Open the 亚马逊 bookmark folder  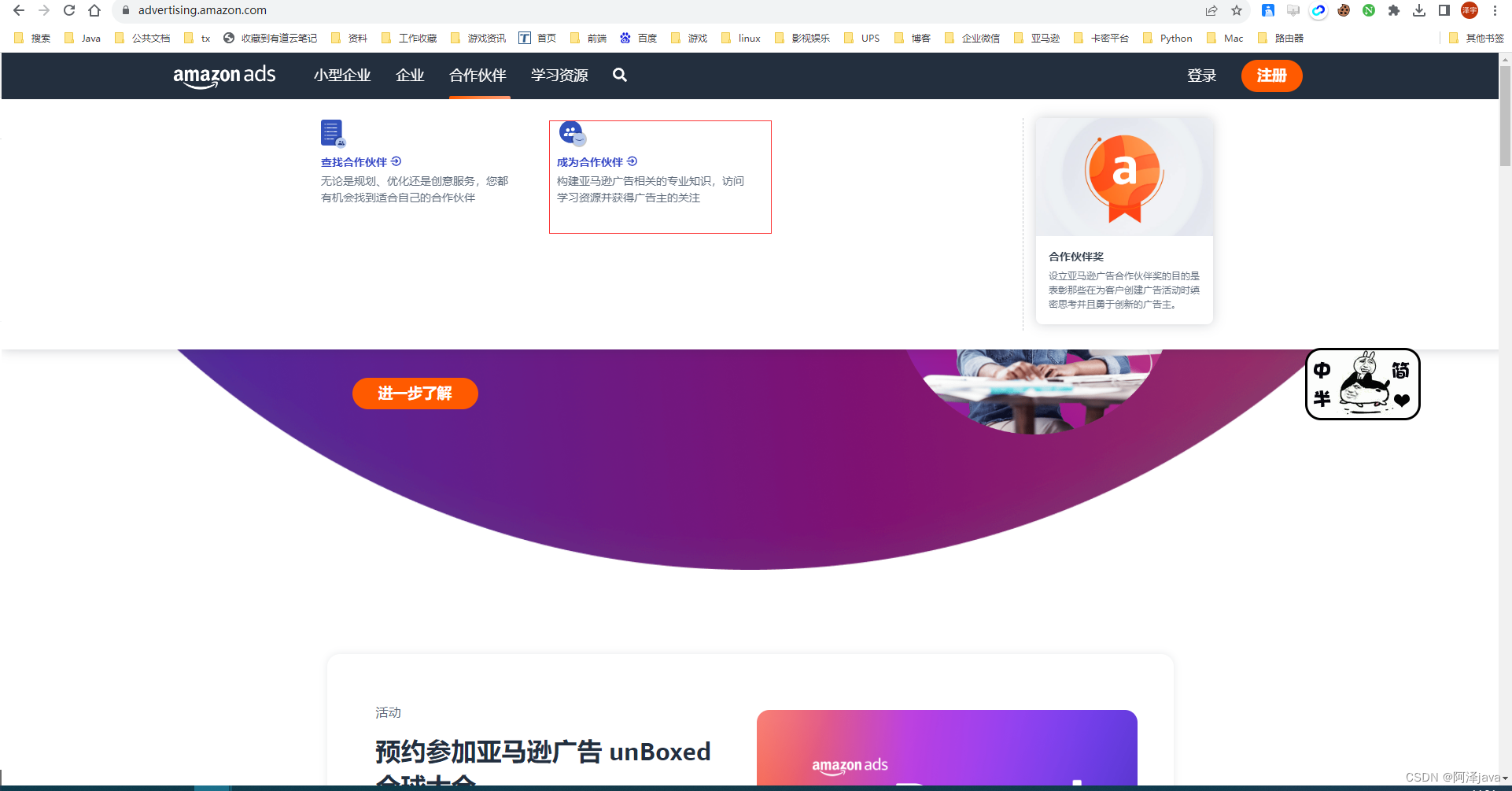[x=1037, y=38]
